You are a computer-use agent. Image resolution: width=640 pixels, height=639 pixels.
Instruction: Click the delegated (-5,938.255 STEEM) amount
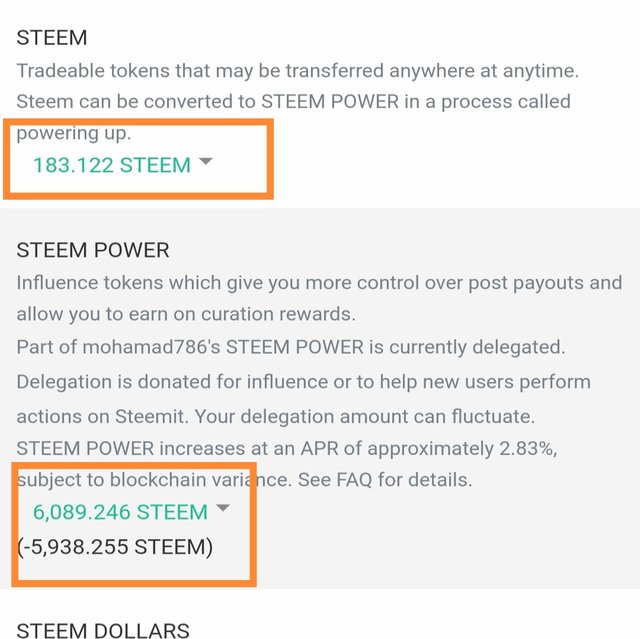[115, 548]
